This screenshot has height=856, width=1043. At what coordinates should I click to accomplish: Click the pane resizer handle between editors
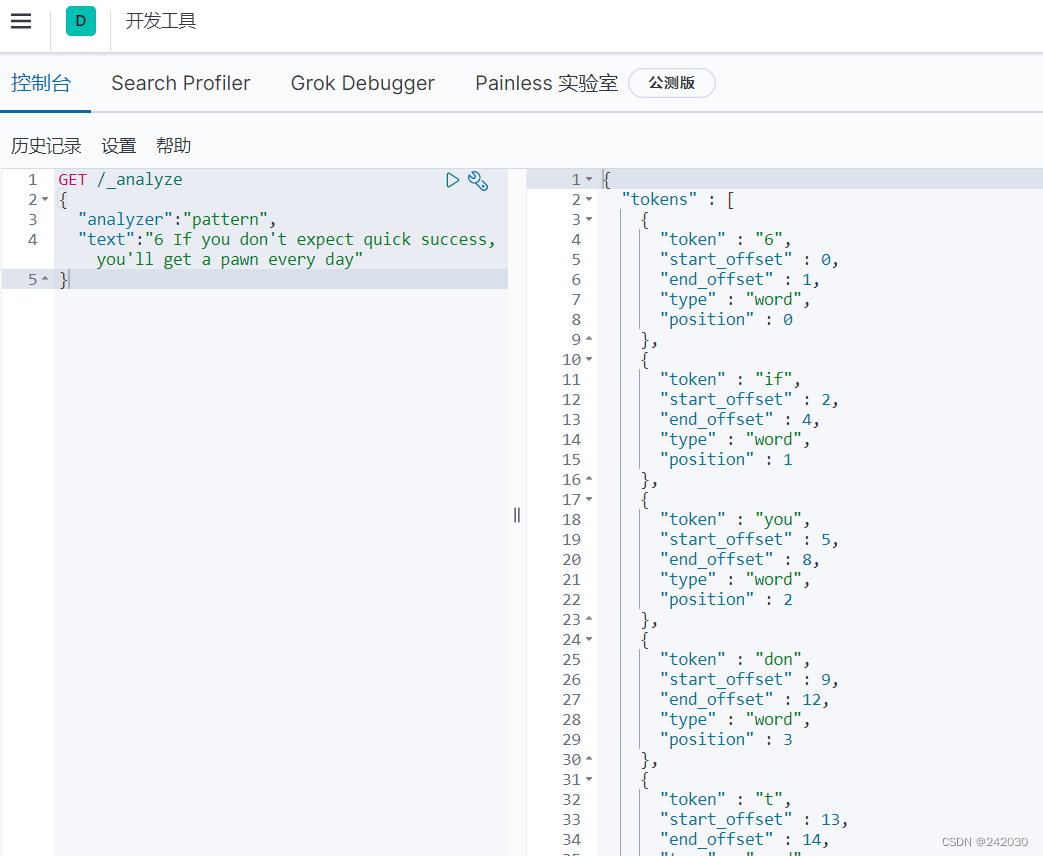(517, 515)
